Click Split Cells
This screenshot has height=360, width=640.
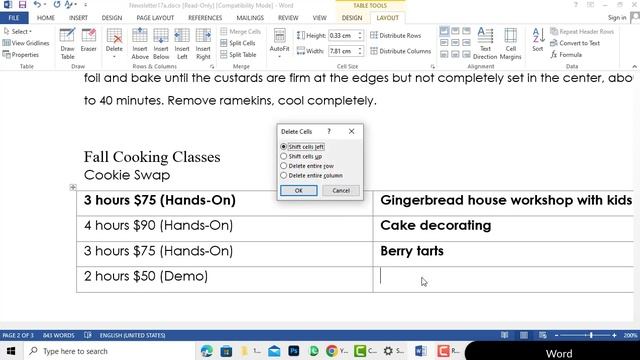coord(238,43)
